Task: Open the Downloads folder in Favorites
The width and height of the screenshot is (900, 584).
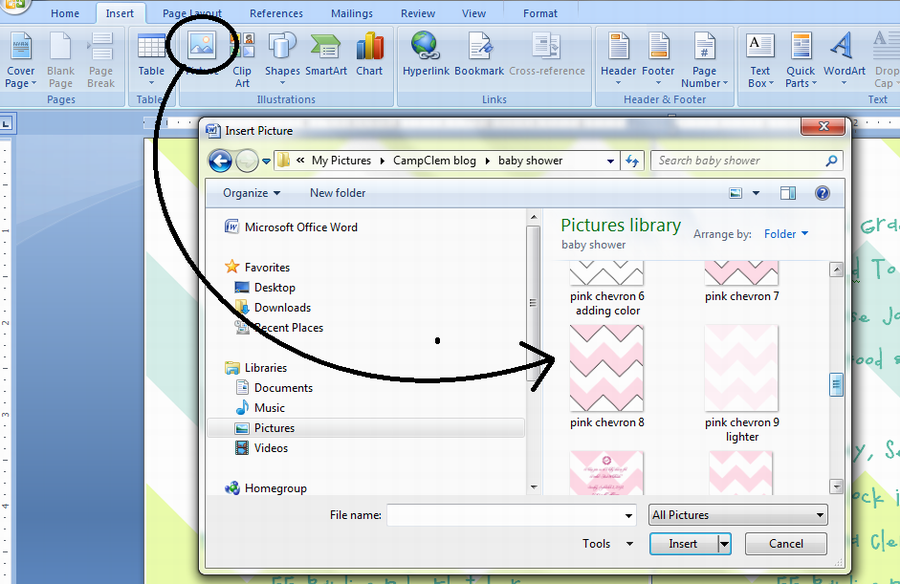Action: [273, 307]
